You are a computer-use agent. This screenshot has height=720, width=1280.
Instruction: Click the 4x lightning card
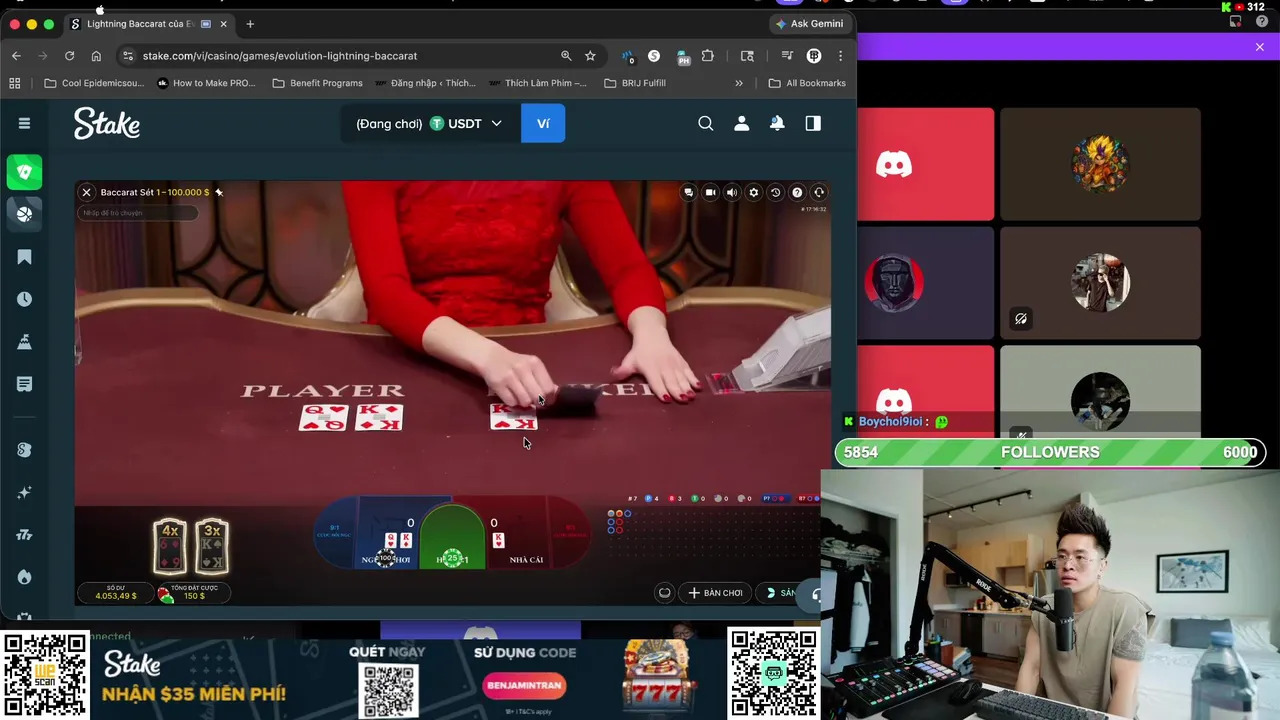pos(170,546)
